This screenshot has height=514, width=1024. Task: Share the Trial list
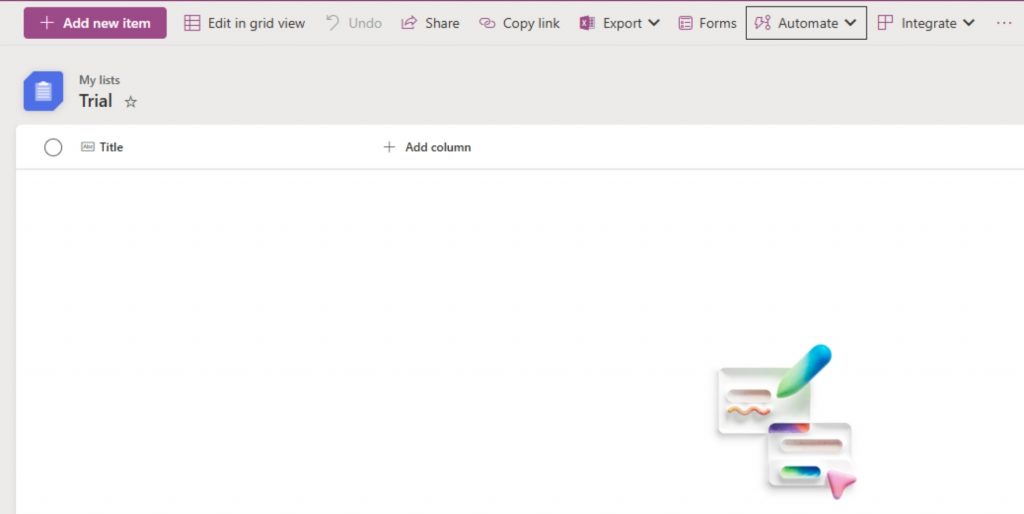point(430,23)
